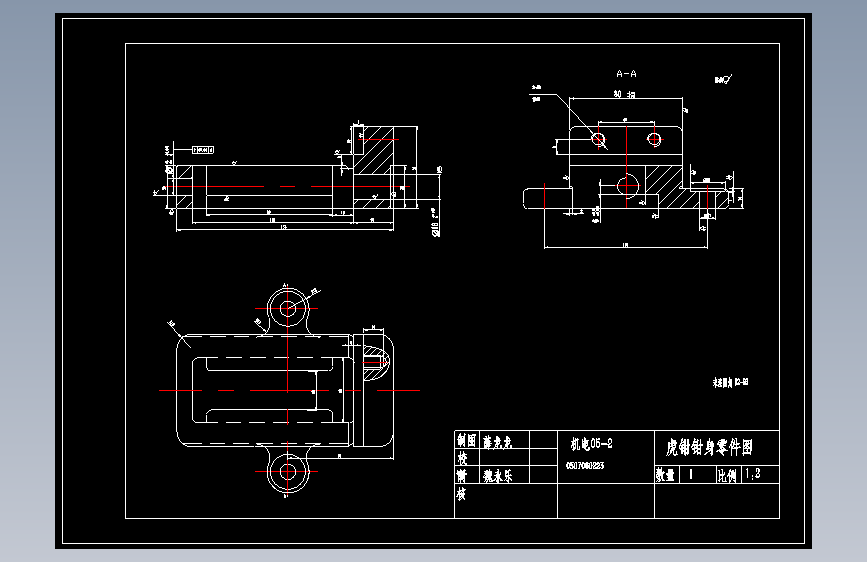The height and width of the screenshot is (562, 867).
Task: Click the "数量" label in title block
Action: click(665, 475)
